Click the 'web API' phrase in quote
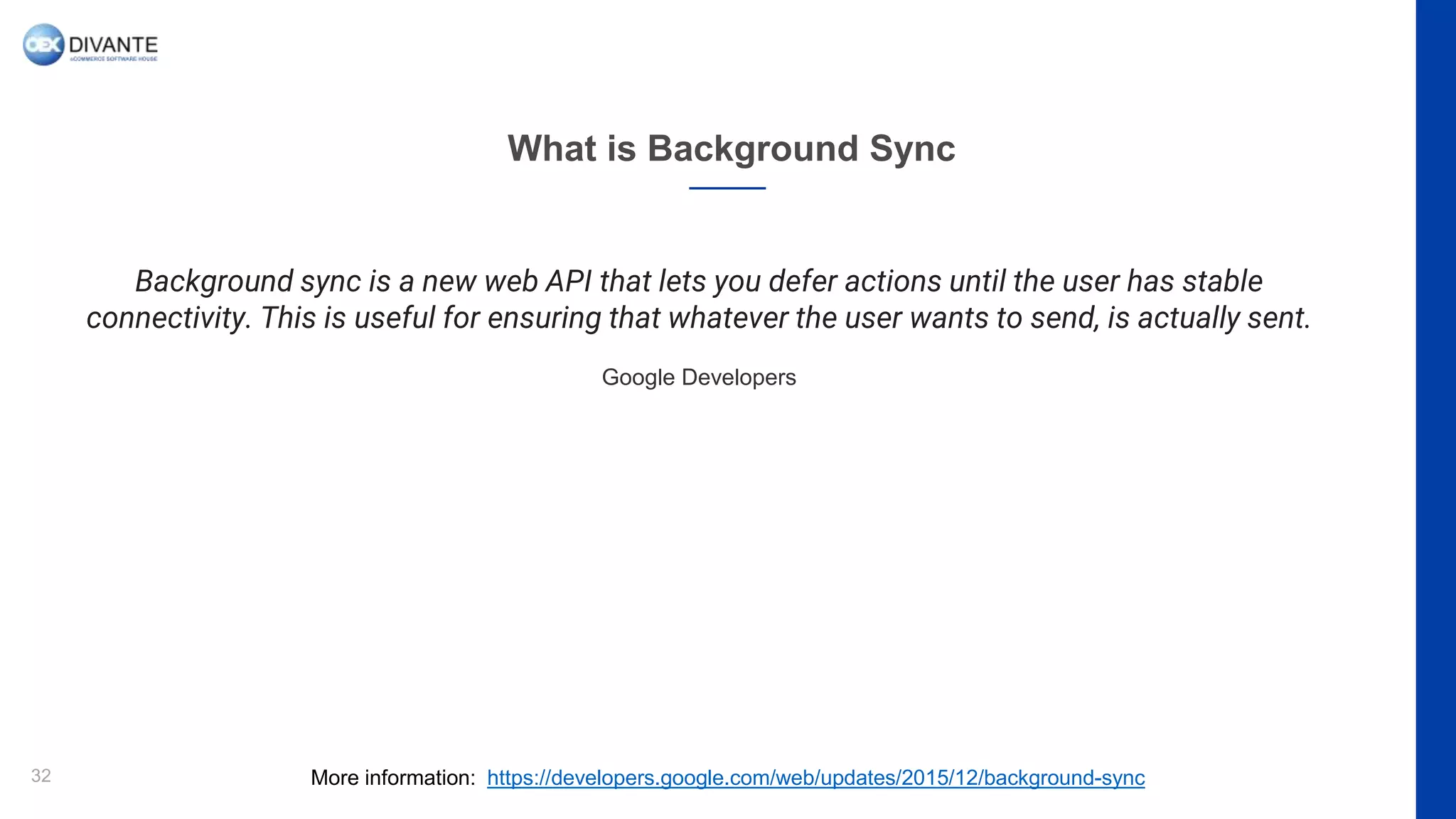 click(x=537, y=282)
